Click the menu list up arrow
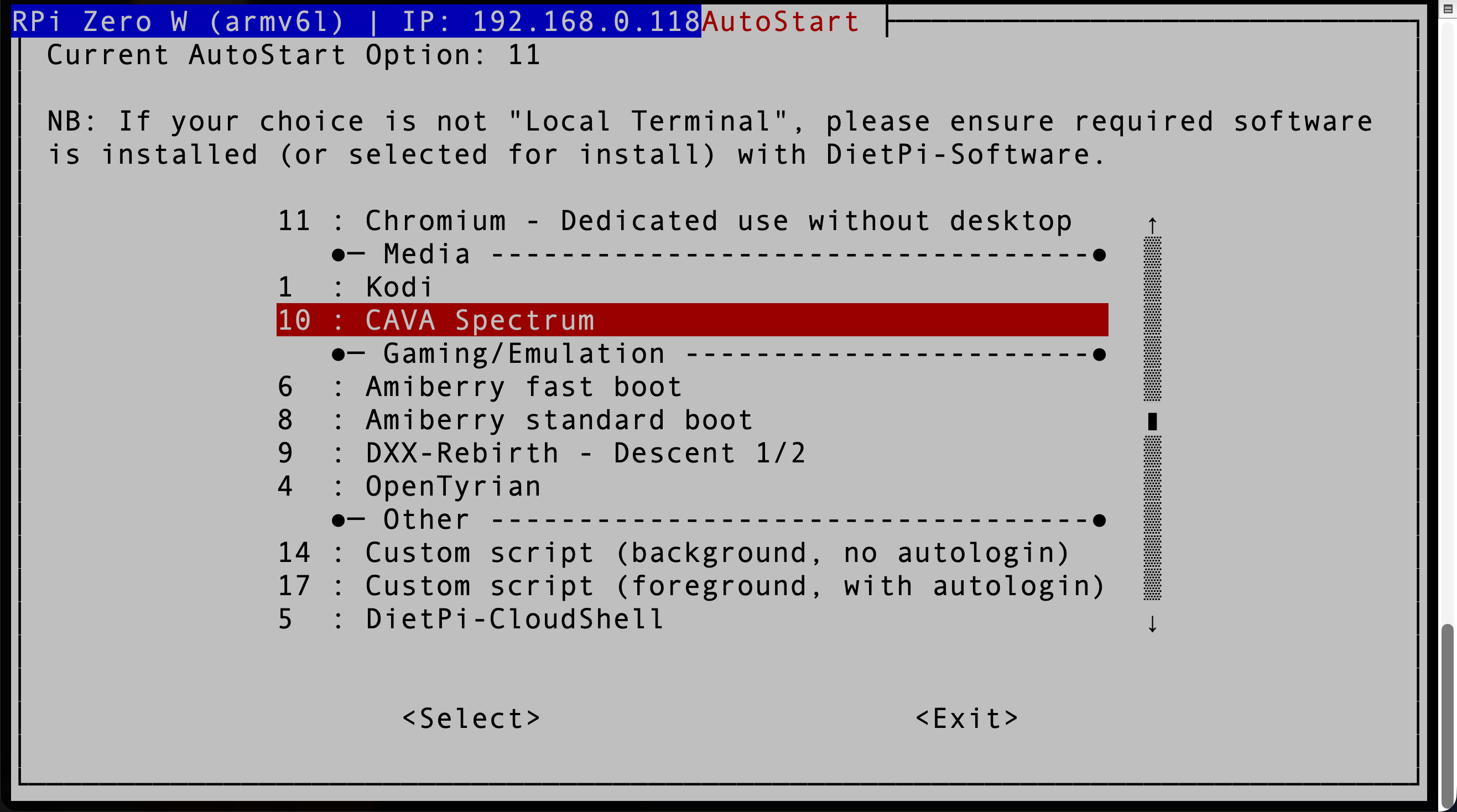This screenshot has width=1457, height=812. point(1152,225)
